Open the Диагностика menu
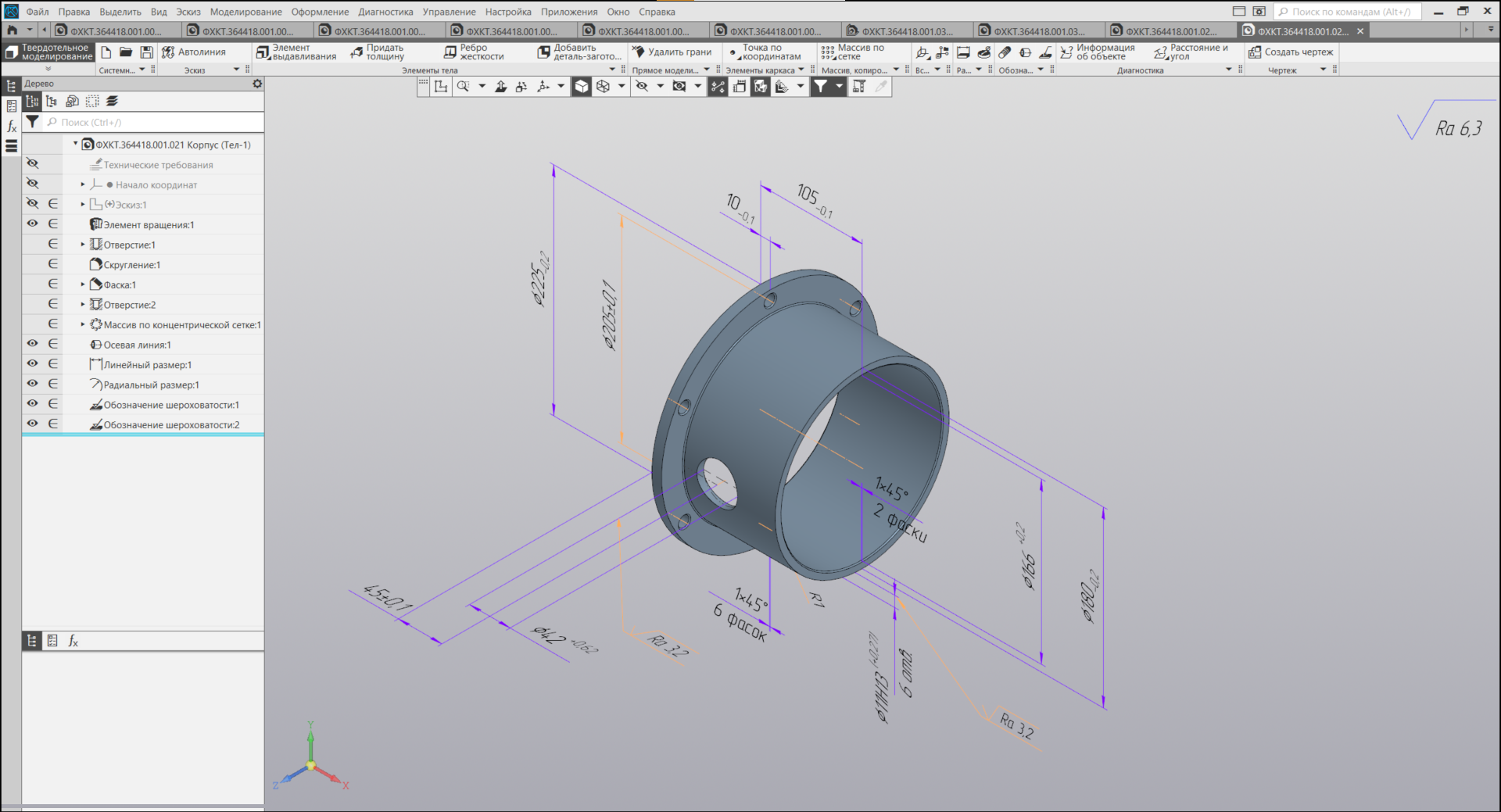Viewport: 1501px width, 812px height. point(385,12)
